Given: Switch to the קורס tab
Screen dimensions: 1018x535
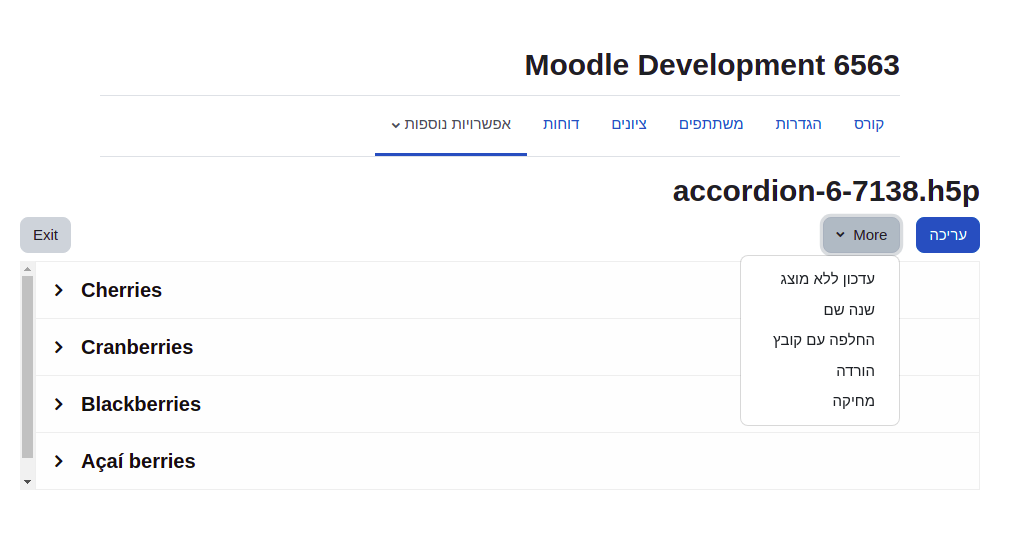Looking at the screenshot, I should point(869,125).
